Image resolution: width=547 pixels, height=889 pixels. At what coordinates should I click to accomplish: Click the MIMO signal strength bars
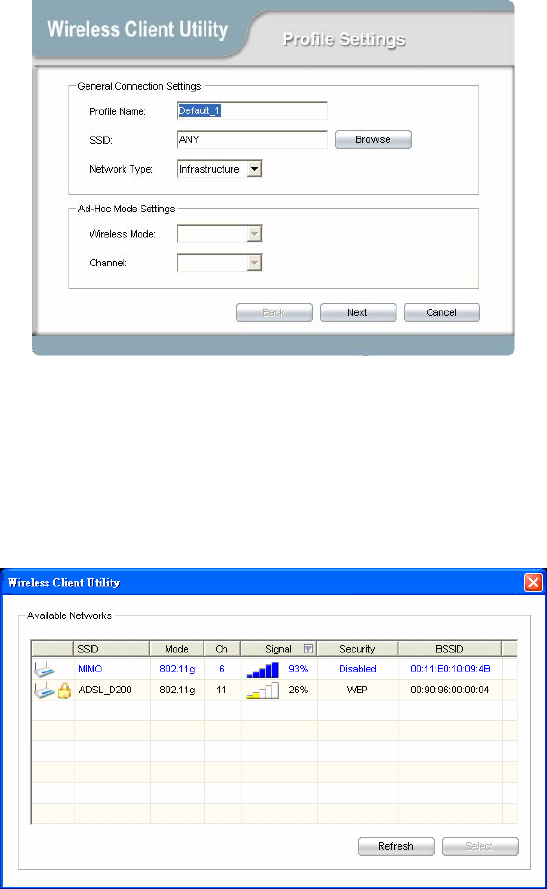coord(262,670)
